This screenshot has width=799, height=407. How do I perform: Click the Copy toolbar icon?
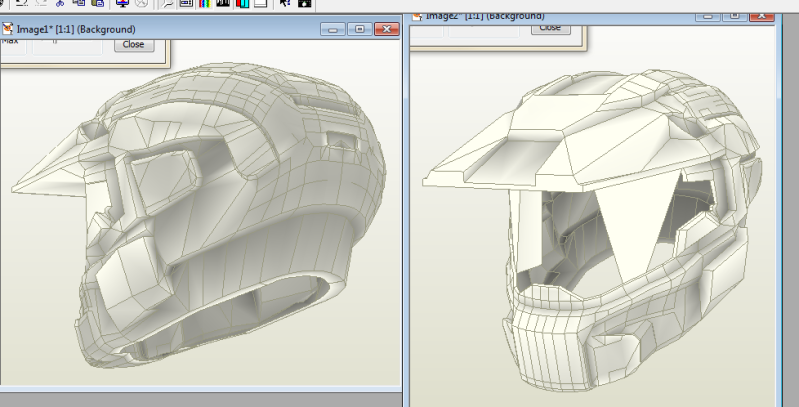(x=78, y=2)
